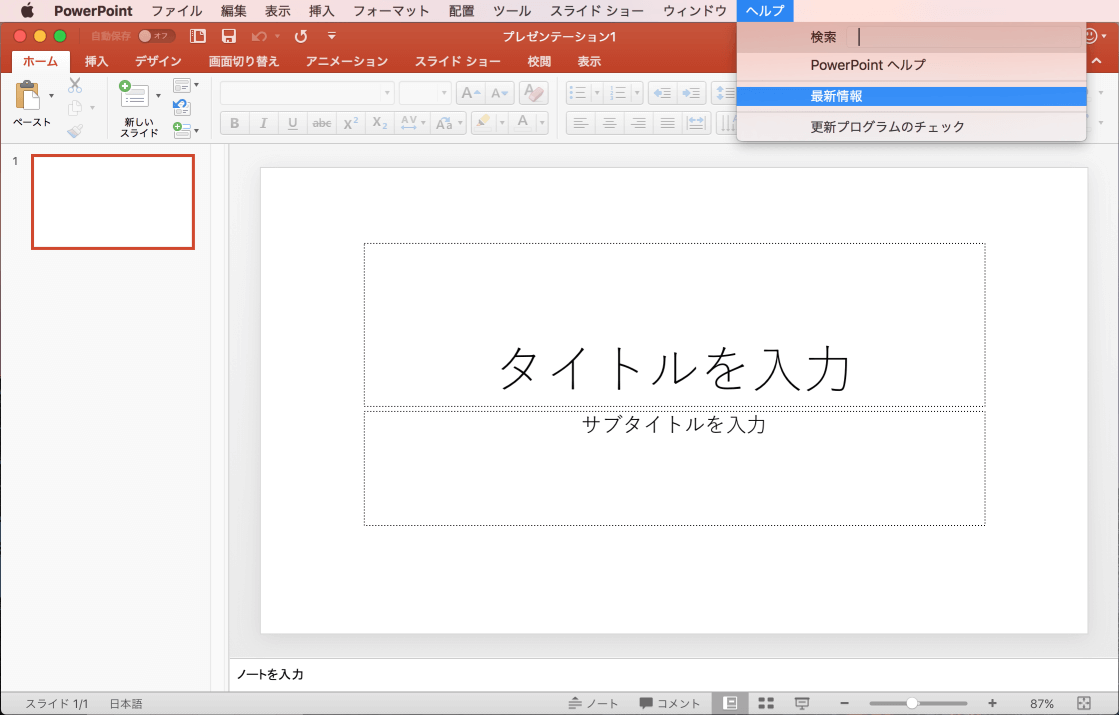
Task: Adjust the zoom slider handle
Action: 912,703
